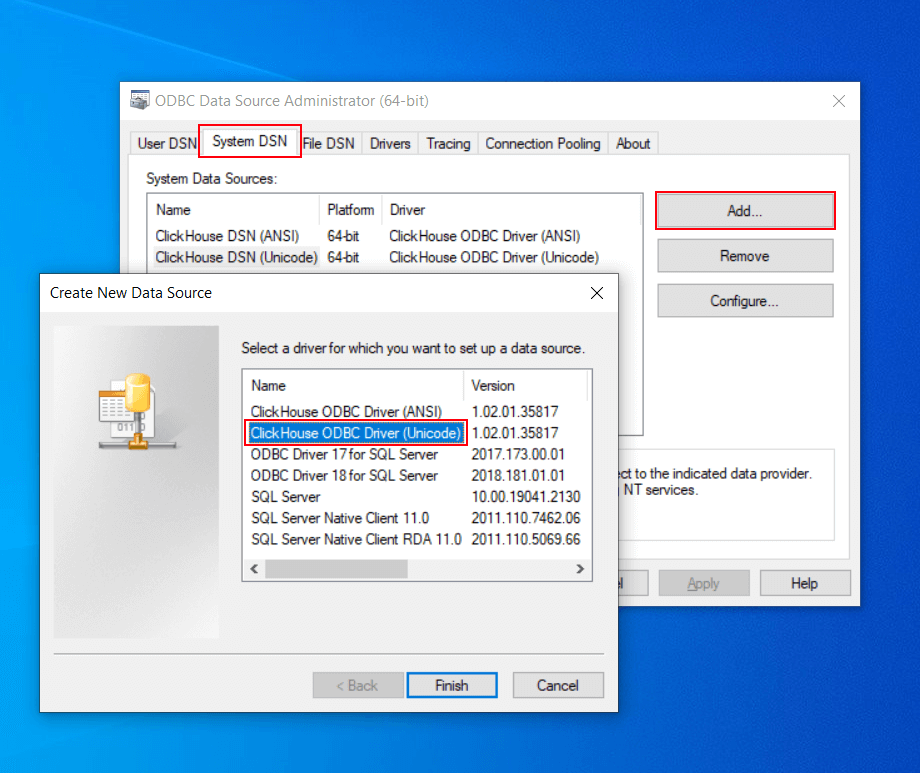Click the Platform column header
This screenshot has height=773, width=920.
click(x=351, y=210)
